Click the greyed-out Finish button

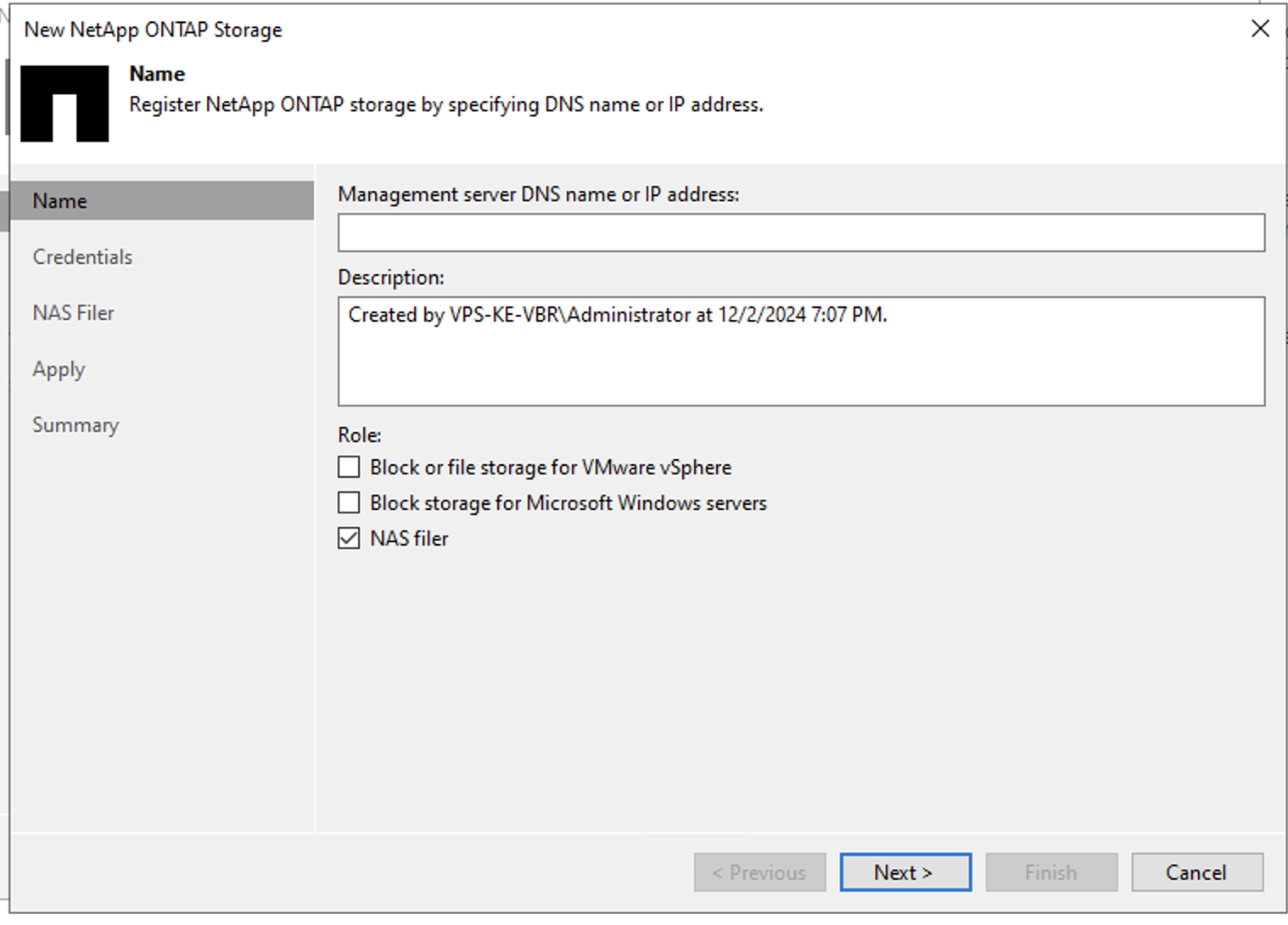(x=1051, y=872)
